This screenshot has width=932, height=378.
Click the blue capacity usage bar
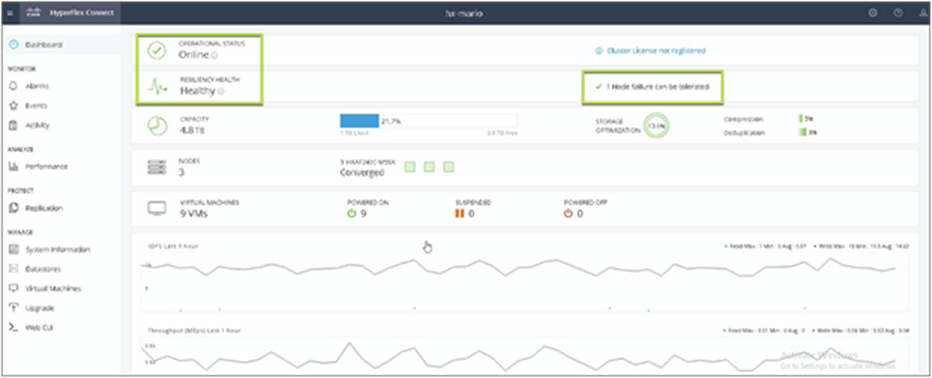(x=359, y=121)
